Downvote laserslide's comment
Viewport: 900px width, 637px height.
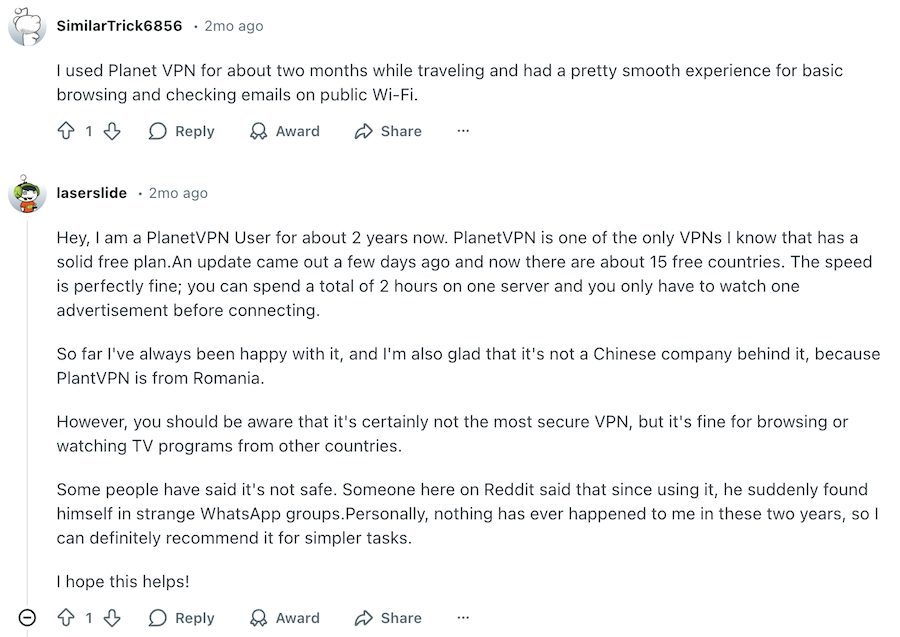tap(112, 618)
